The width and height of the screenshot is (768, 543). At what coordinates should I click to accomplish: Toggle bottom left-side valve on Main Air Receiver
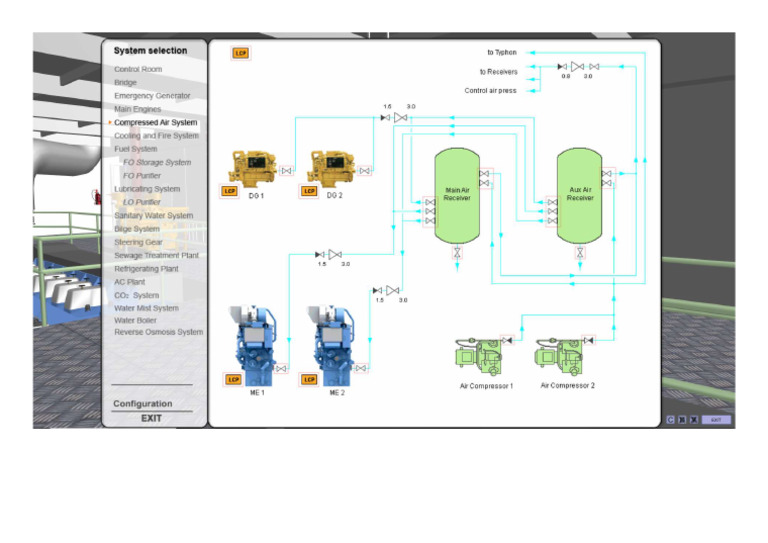coord(430,221)
